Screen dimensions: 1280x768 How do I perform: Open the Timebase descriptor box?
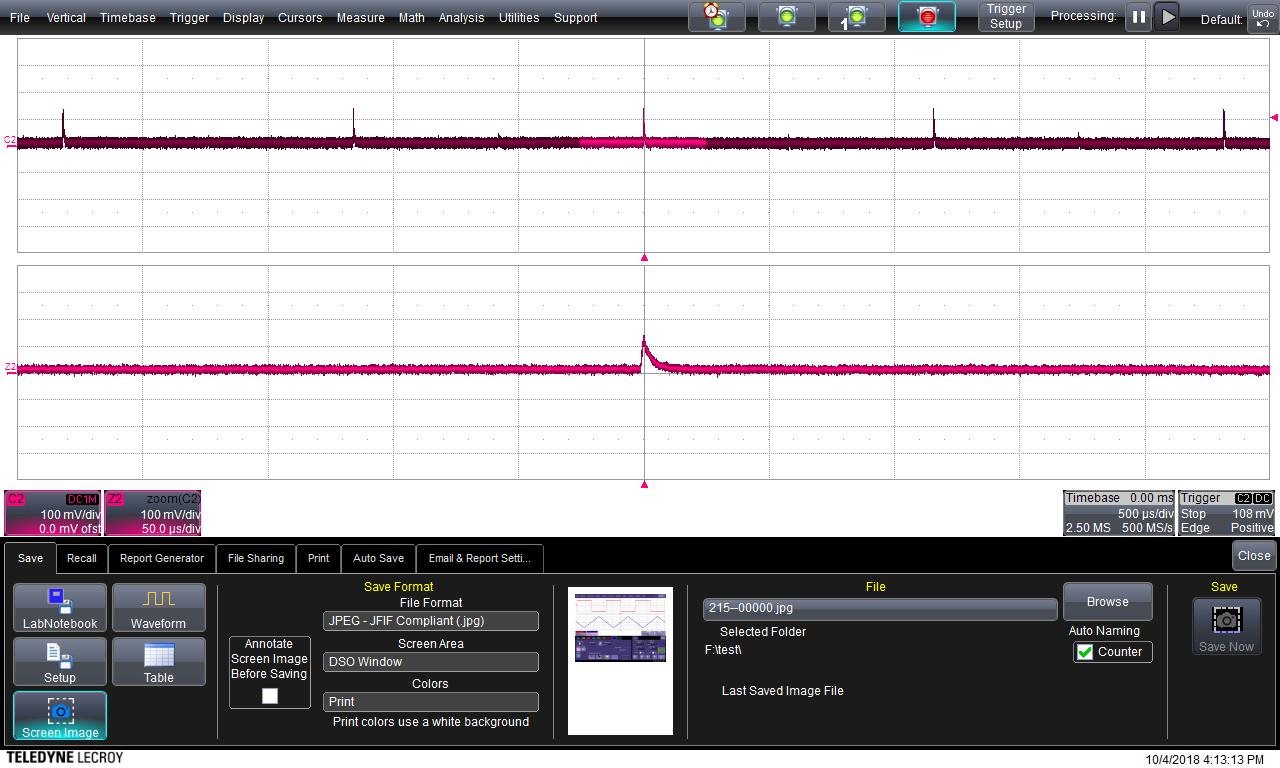pyautogui.click(x=1119, y=513)
